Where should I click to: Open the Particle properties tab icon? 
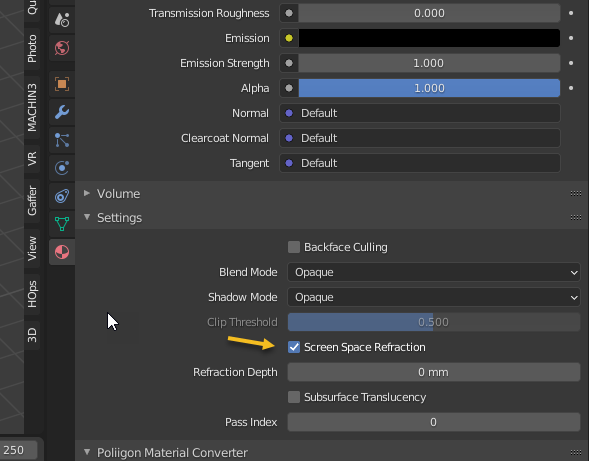point(62,140)
